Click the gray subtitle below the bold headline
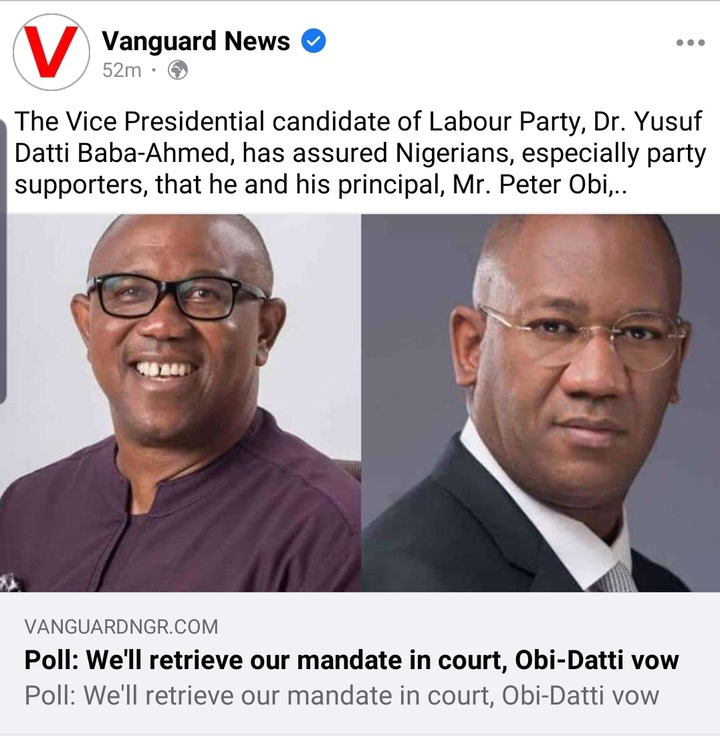Image resolution: width=720 pixels, height=736 pixels. click(342, 695)
